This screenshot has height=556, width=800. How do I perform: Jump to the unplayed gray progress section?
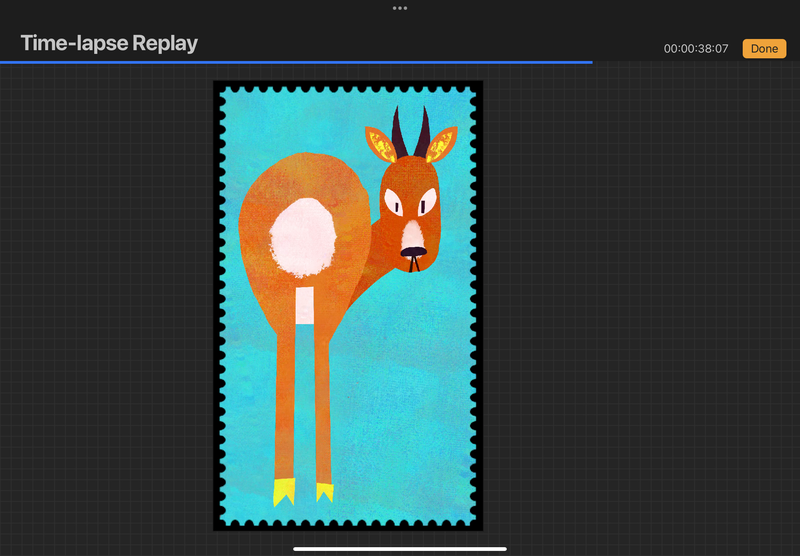click(695, 62)
